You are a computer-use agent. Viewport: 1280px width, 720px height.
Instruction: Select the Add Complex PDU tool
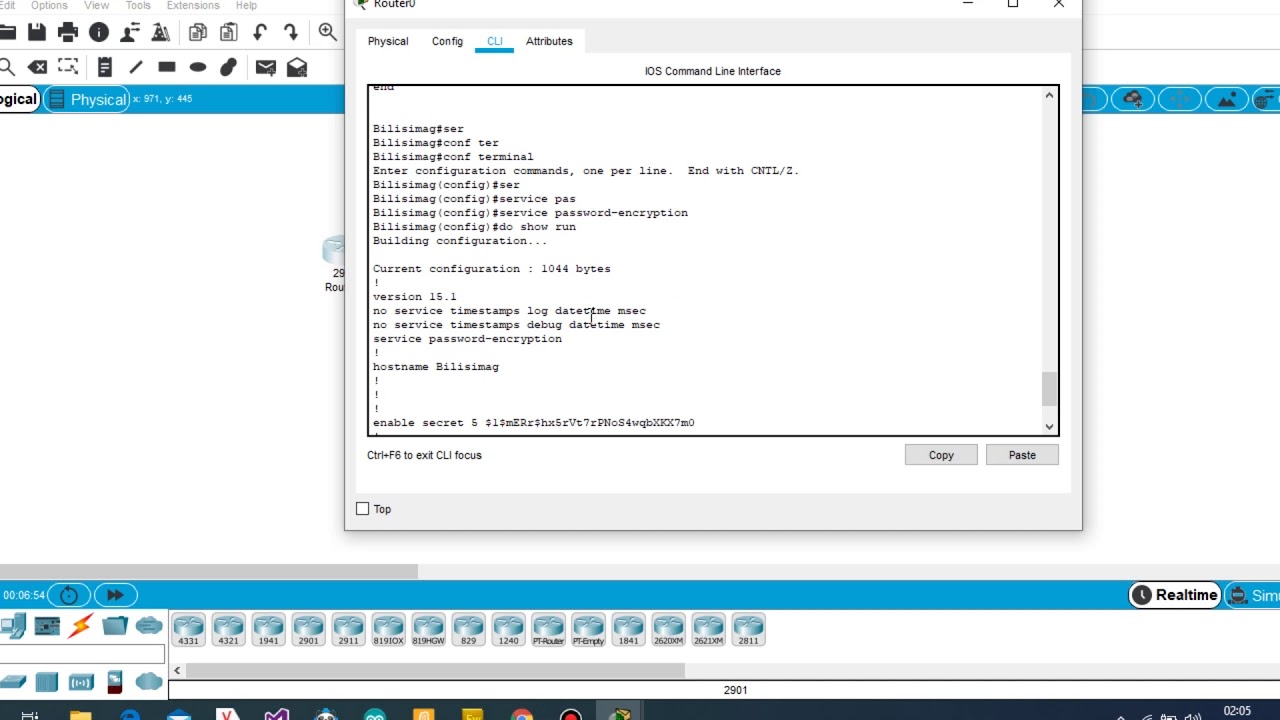pos(297,67)
